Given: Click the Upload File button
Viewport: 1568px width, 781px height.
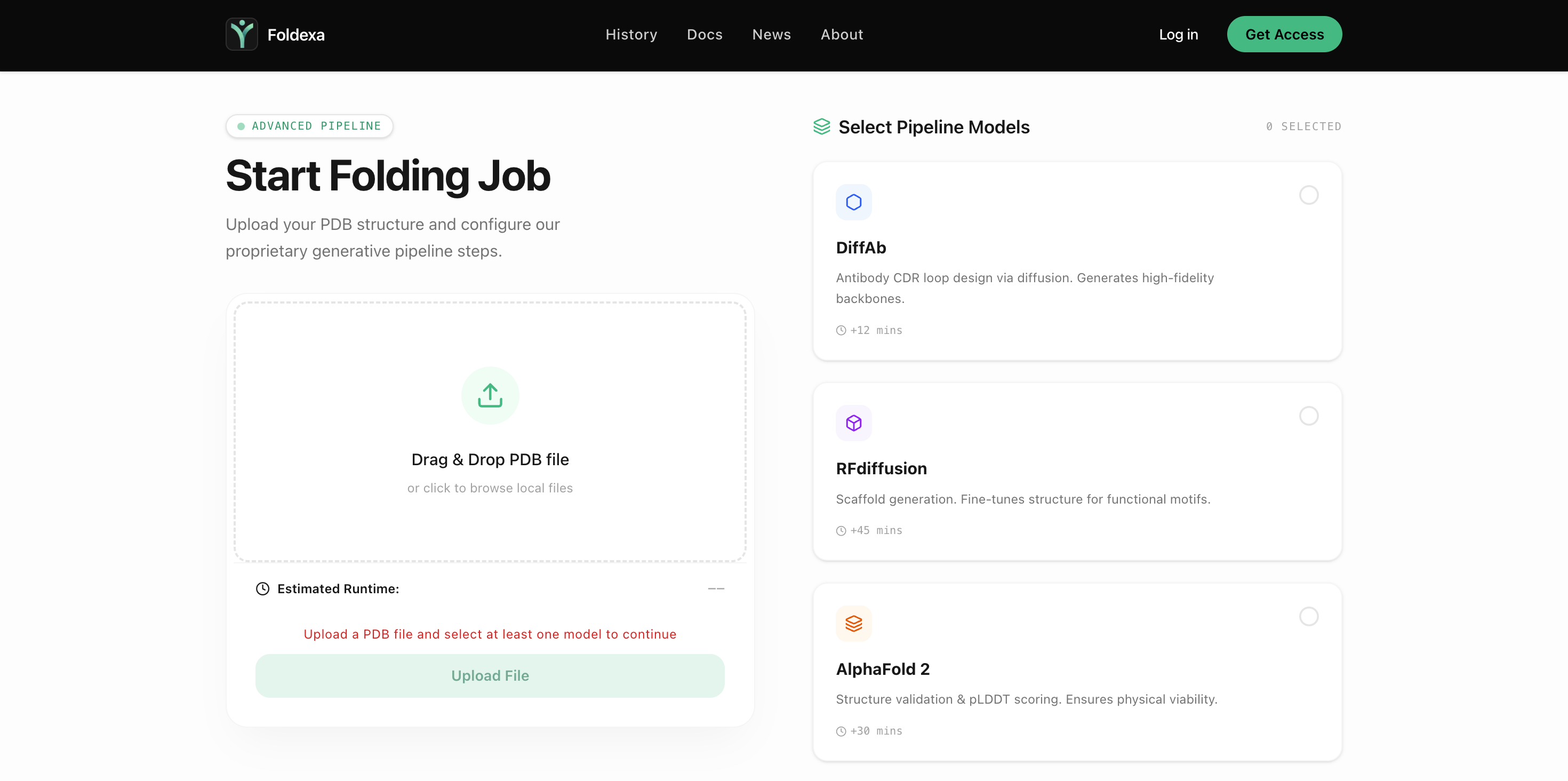Looking at the screenshot, I should pyautogui.click(x=490, y=676).
